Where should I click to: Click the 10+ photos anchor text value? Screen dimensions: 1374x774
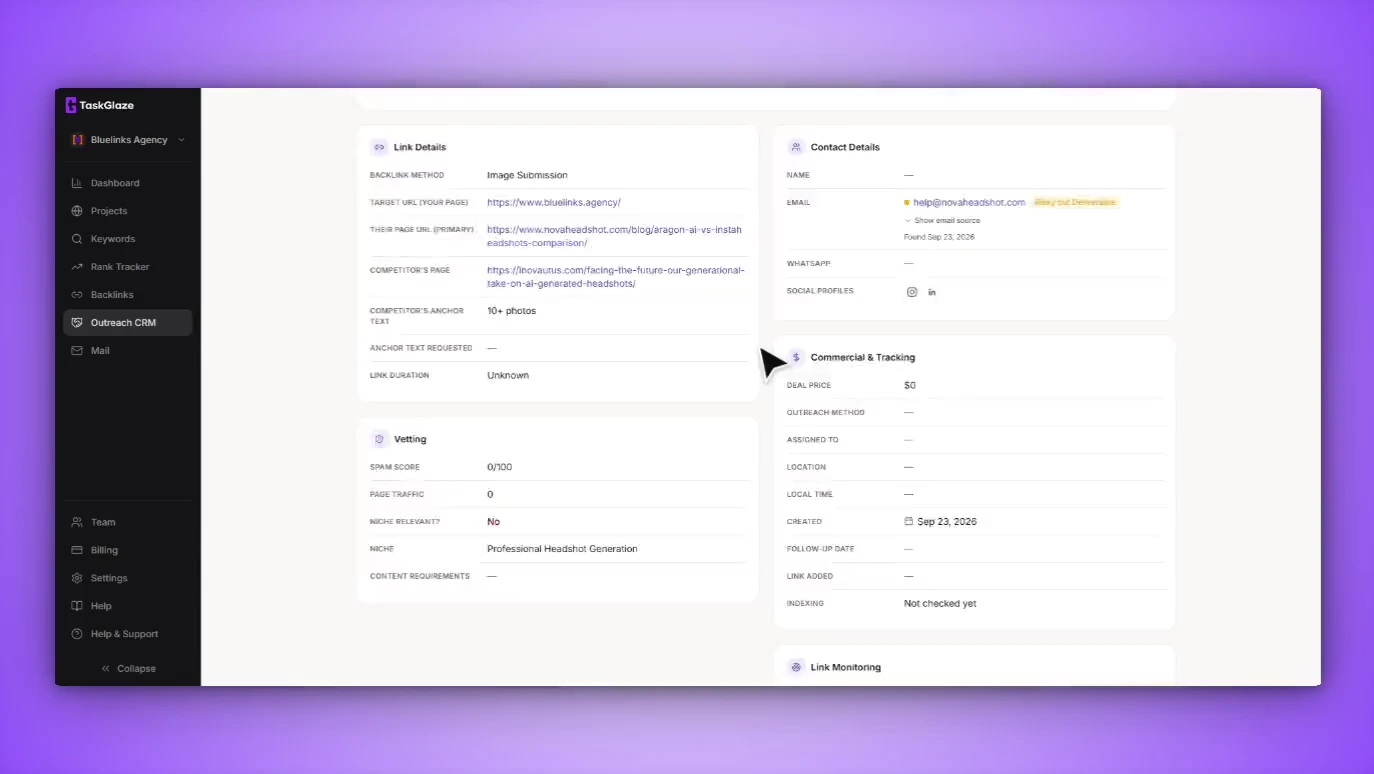pyautogui.click(x=511, y=311)
